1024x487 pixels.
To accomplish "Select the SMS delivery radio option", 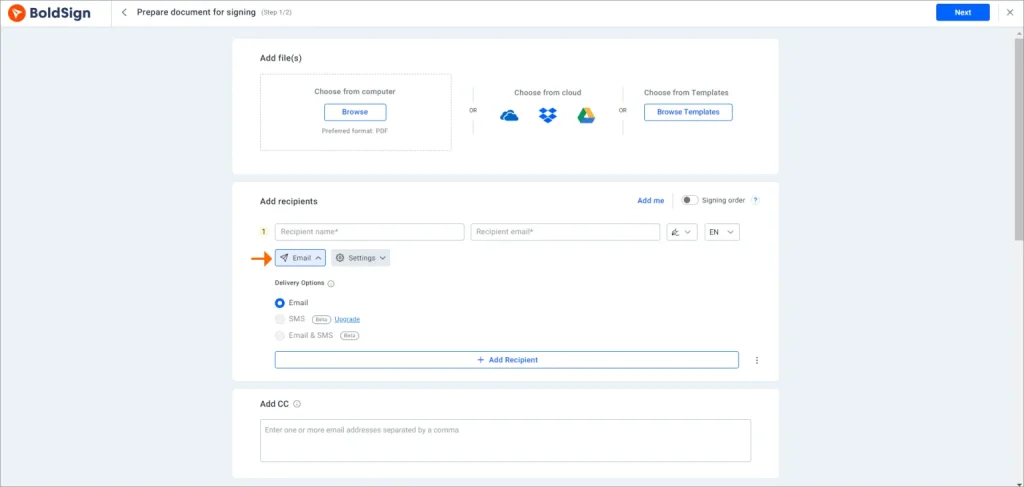I will coord(280,319).
